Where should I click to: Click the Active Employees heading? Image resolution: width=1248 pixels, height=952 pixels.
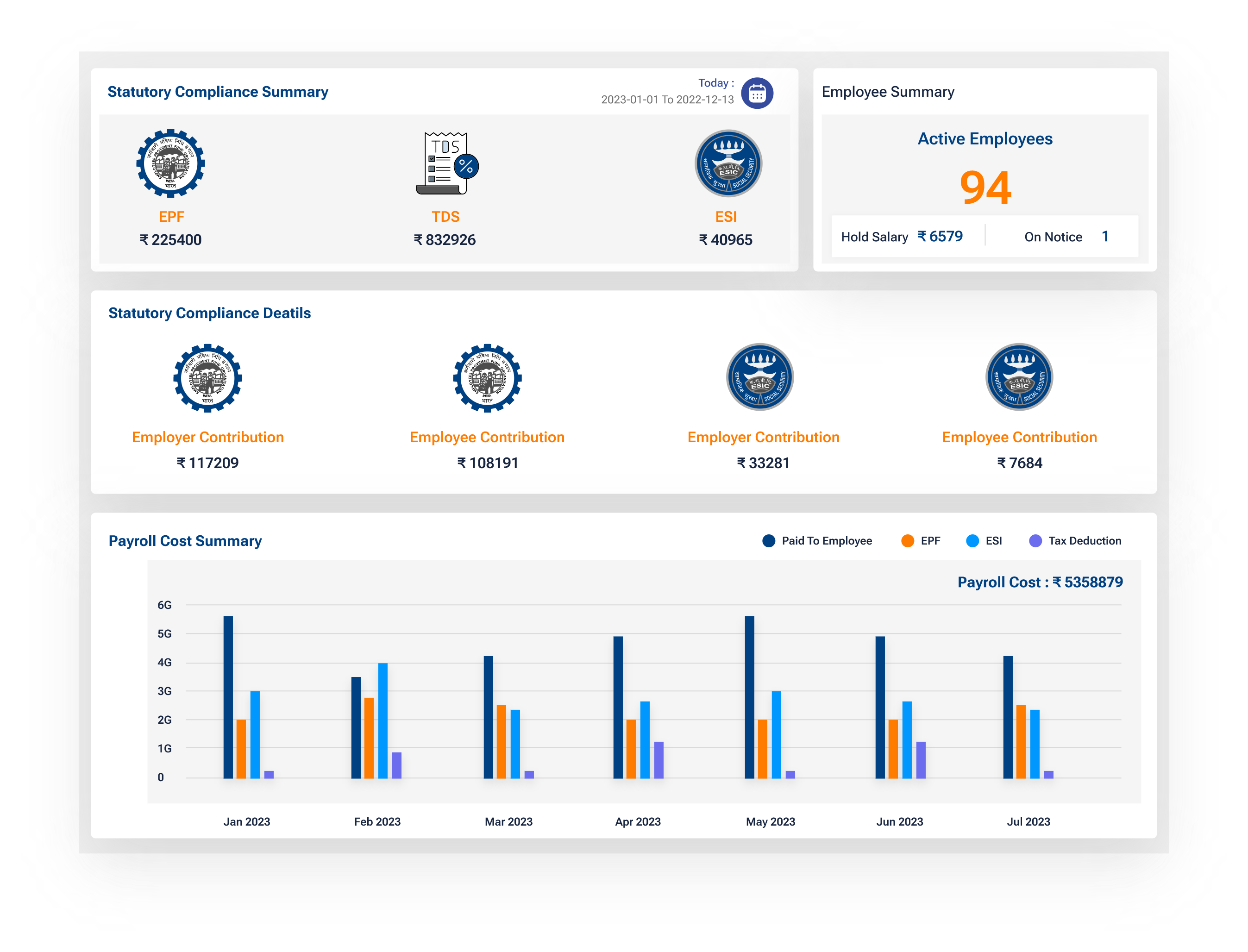tap(985, 139)
